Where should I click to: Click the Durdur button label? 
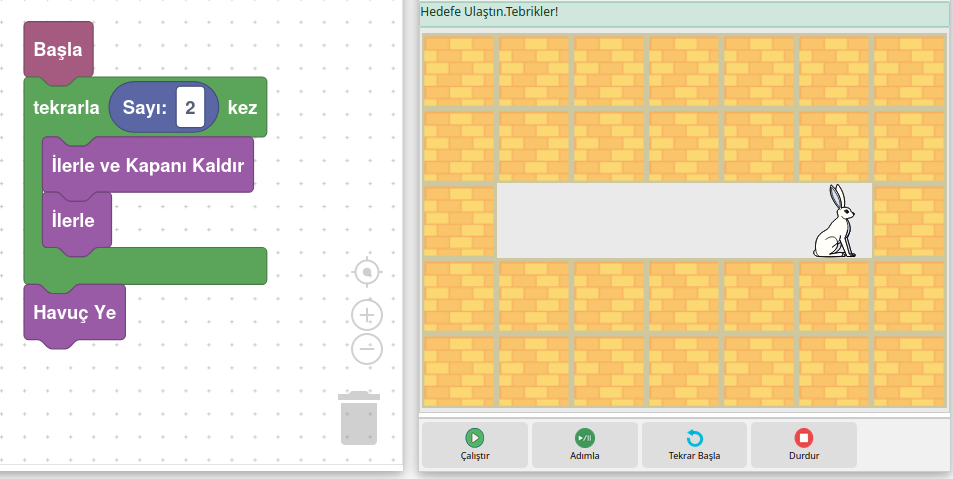pos(804,456)
